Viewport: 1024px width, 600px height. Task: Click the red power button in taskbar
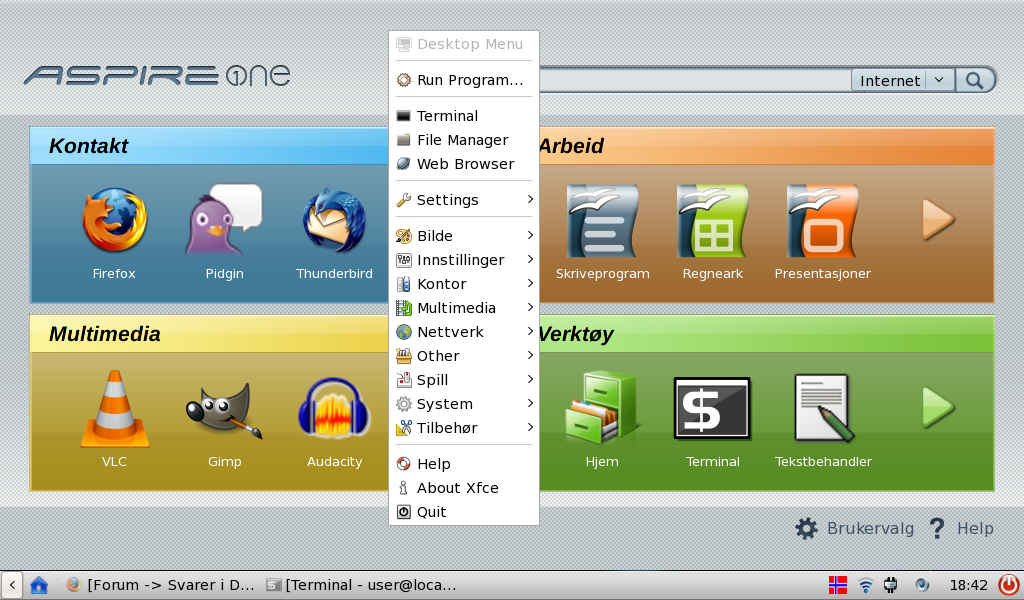tap(1009, 584)
